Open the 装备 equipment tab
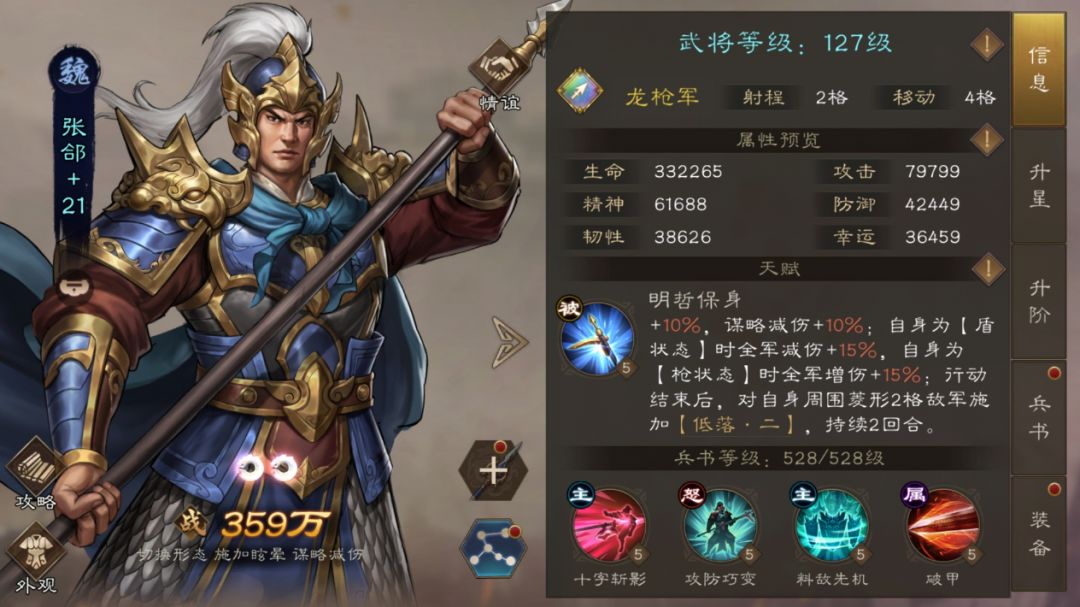The width and height of the screenshot is (1080, 607). pyautogui.click(x=1039, y=533)
